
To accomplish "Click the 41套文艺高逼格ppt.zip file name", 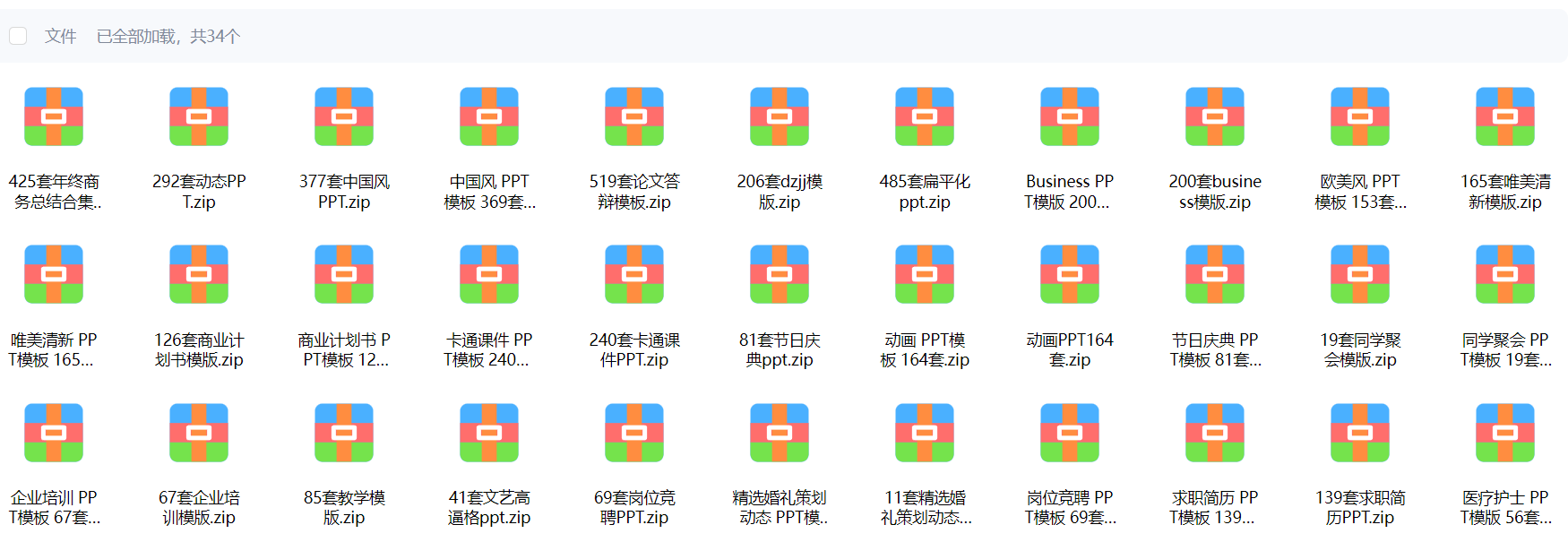I will click(489, 507).
